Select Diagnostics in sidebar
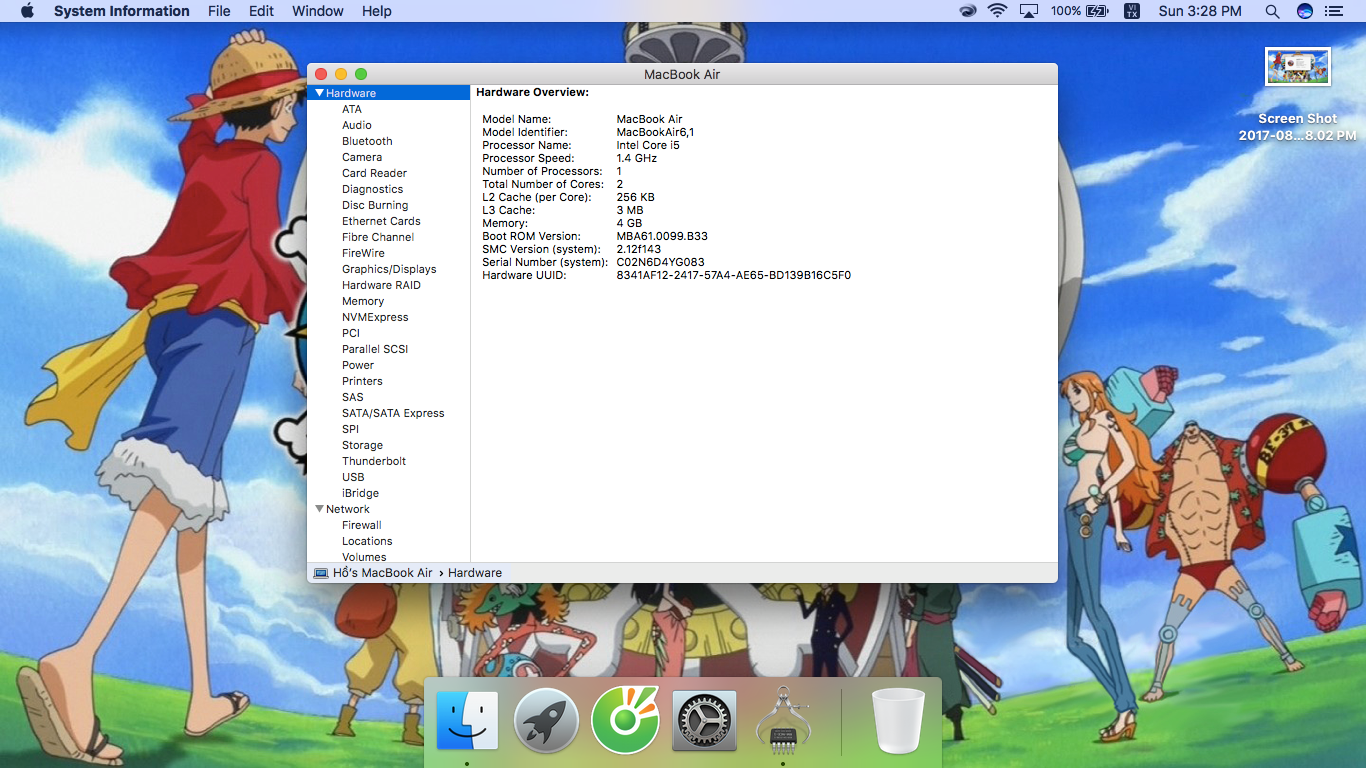 [x=373, y=189]
